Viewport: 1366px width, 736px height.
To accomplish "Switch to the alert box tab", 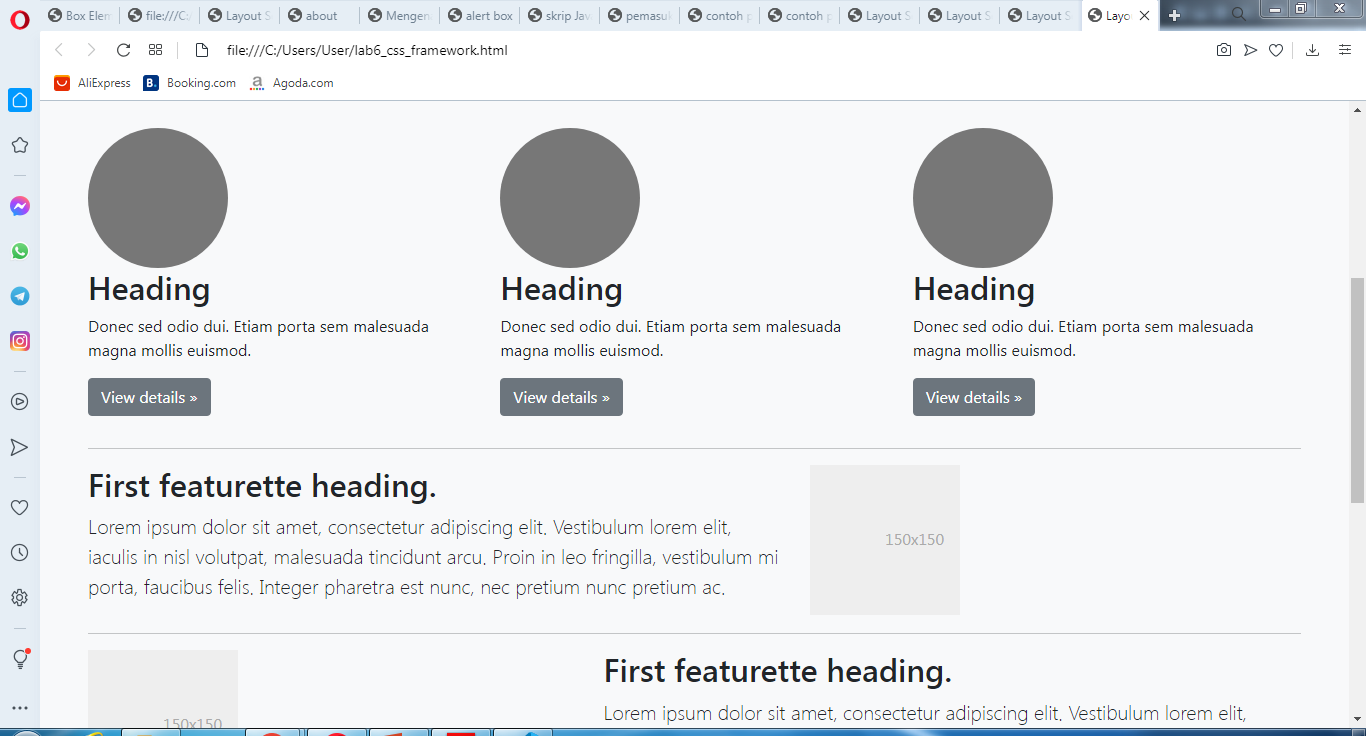I will click(x=480, y=14).
